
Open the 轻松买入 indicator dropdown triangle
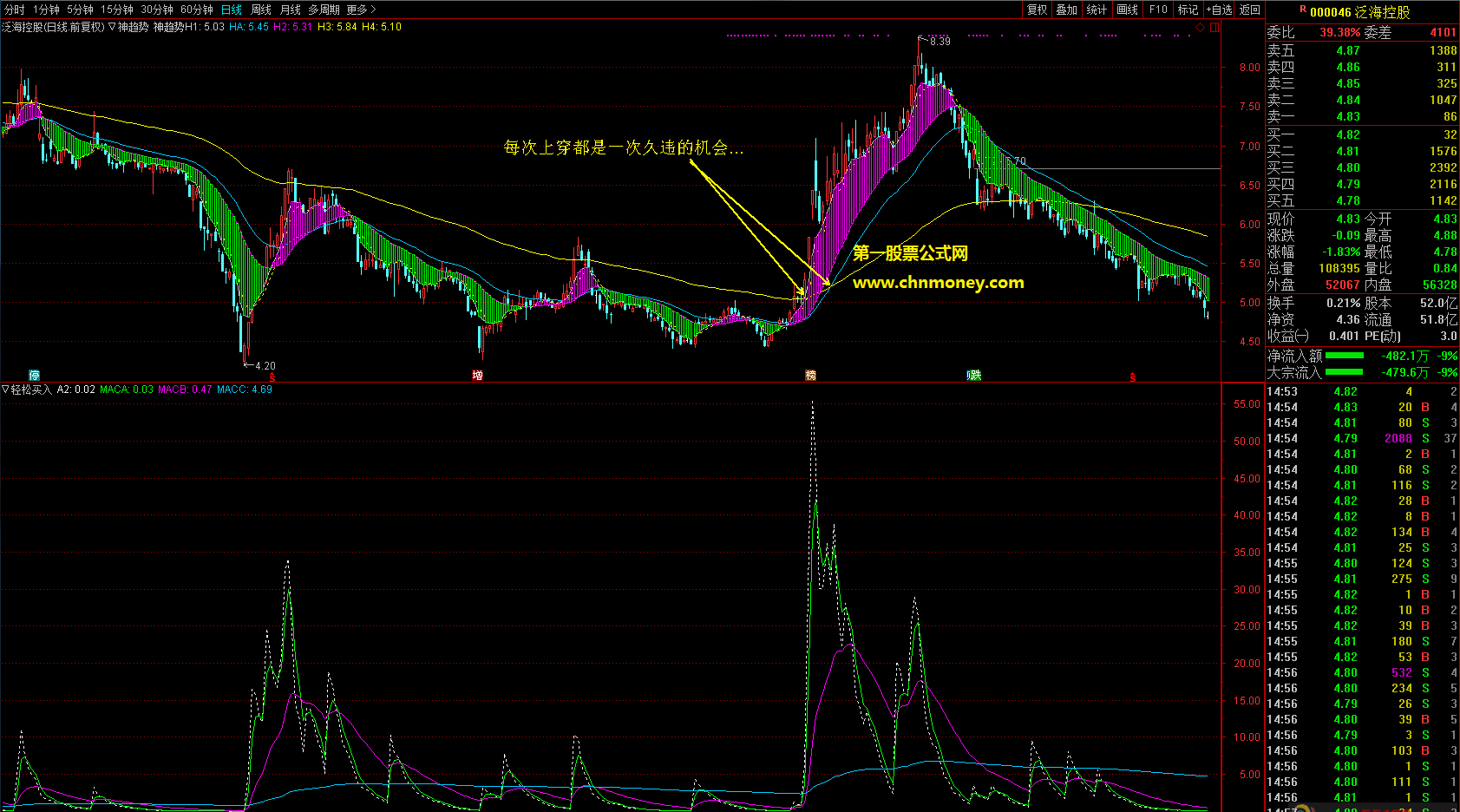point(5,390)
